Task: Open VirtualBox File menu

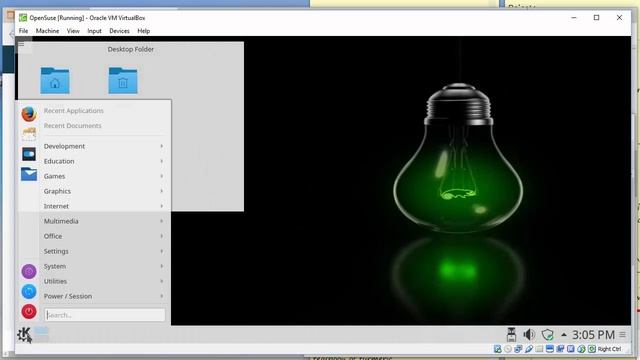Action: pos(24,31)
